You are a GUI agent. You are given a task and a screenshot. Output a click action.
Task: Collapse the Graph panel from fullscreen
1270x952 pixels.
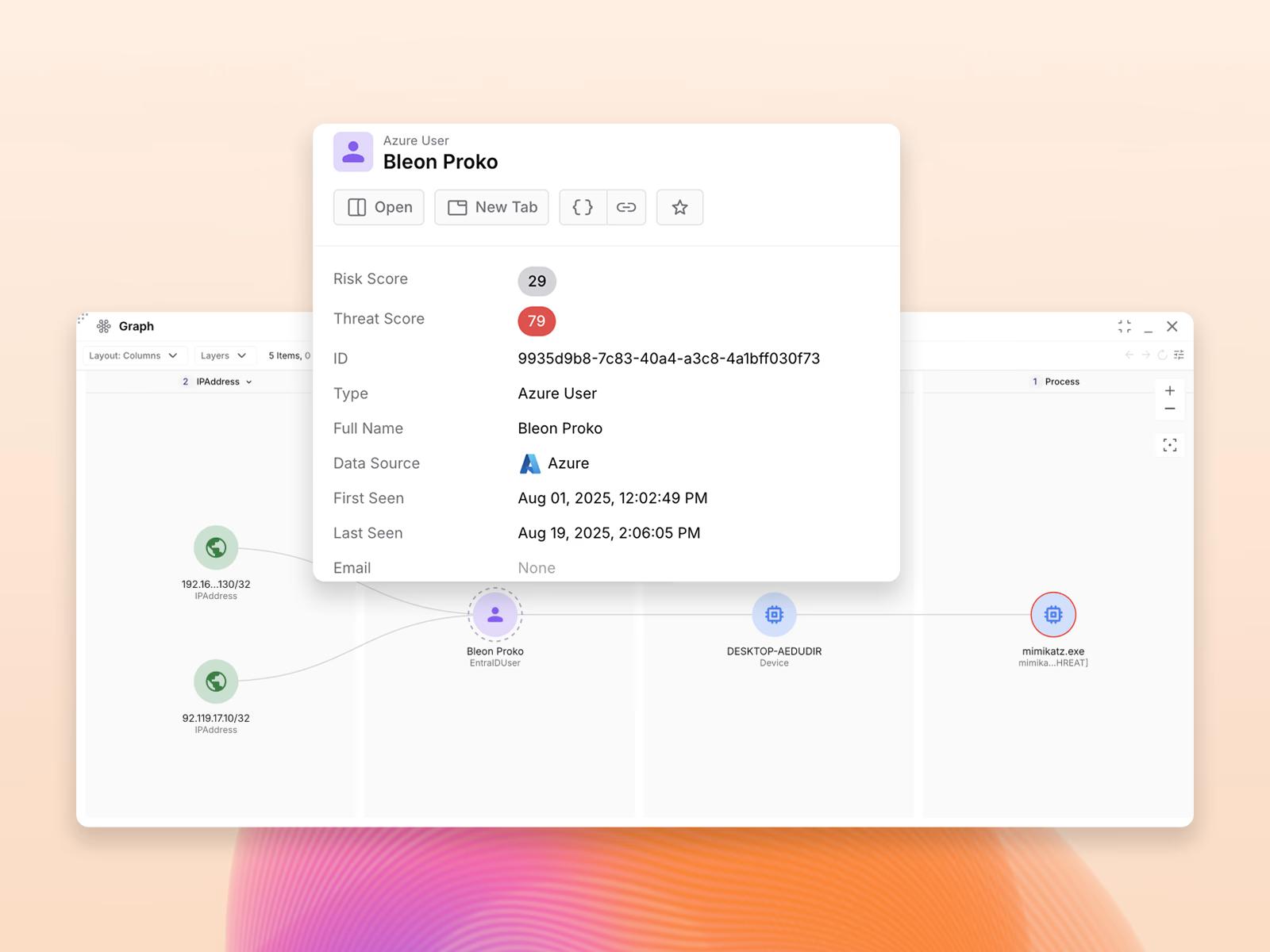point(1124,326)
